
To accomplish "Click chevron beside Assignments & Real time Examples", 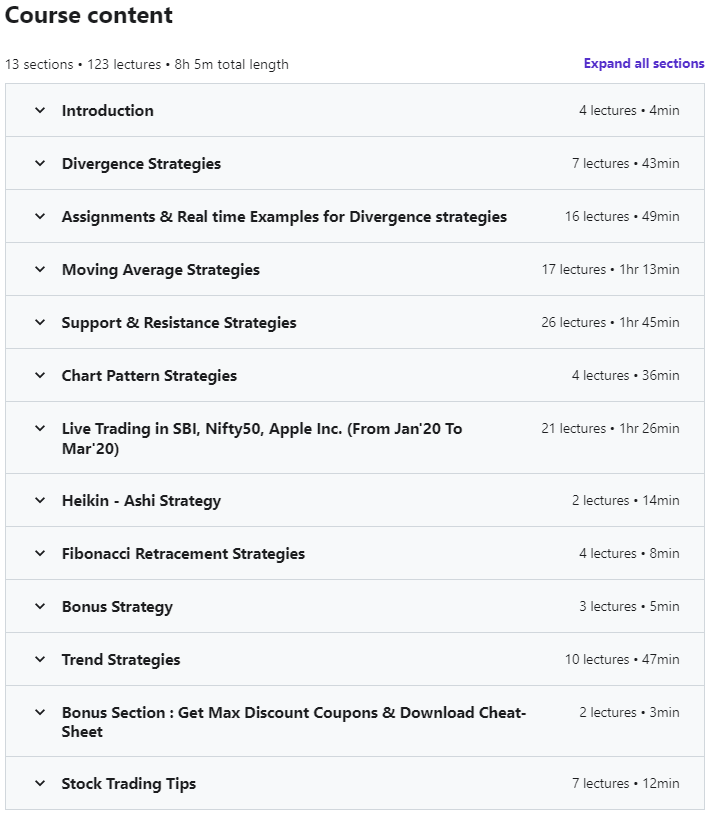I will coord(40,216).
